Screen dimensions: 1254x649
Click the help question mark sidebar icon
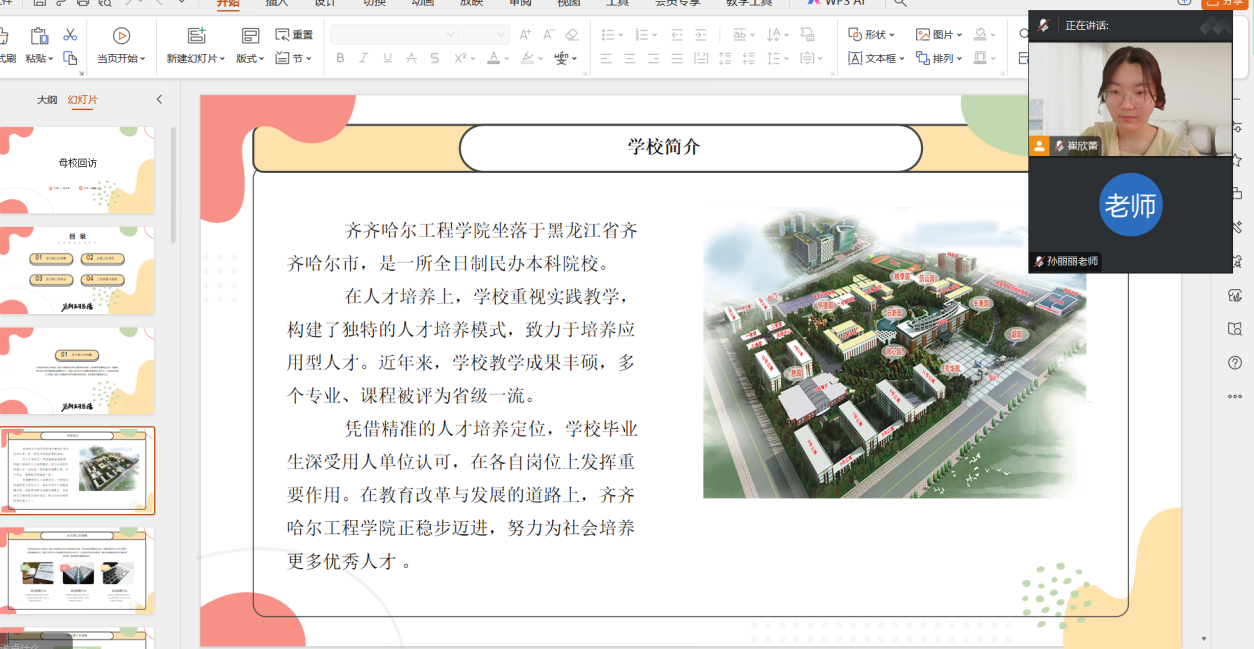1235,363
